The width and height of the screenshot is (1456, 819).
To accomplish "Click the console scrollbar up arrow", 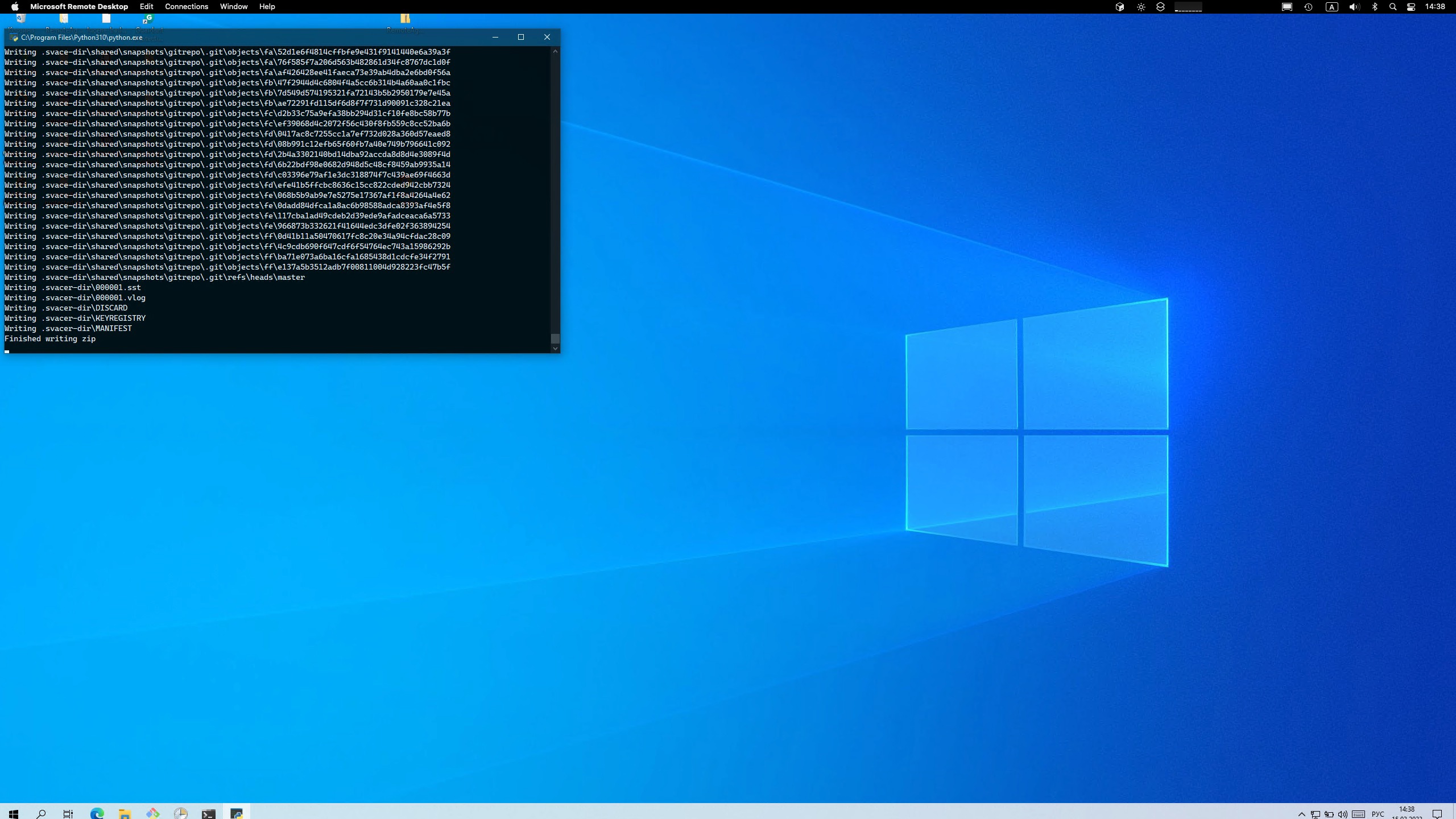I will pyautogui.click(x=555, y=51).
